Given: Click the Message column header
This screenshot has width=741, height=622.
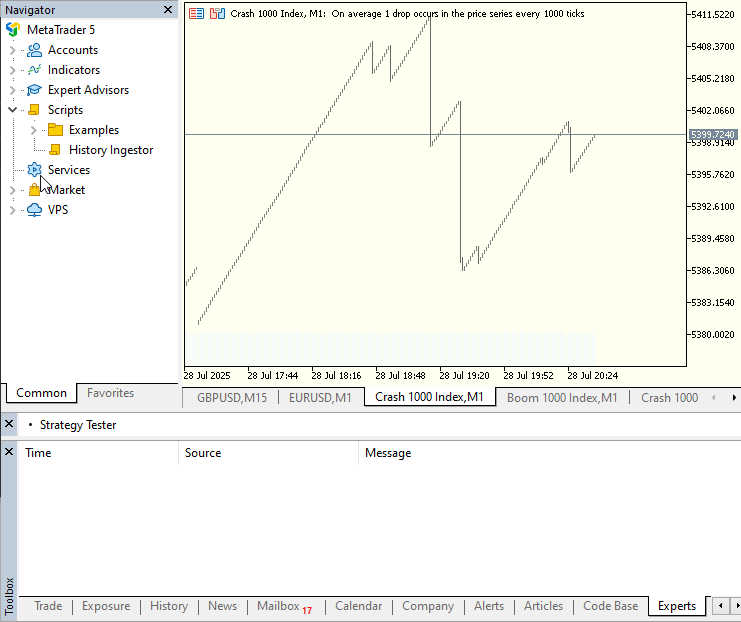Looking at the screenshot, I should 550,453.
